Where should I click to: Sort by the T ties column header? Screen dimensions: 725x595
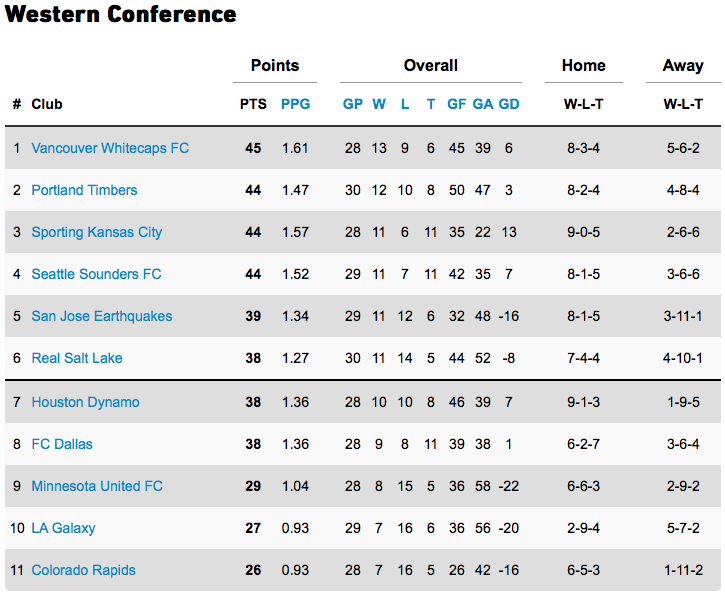430,104
